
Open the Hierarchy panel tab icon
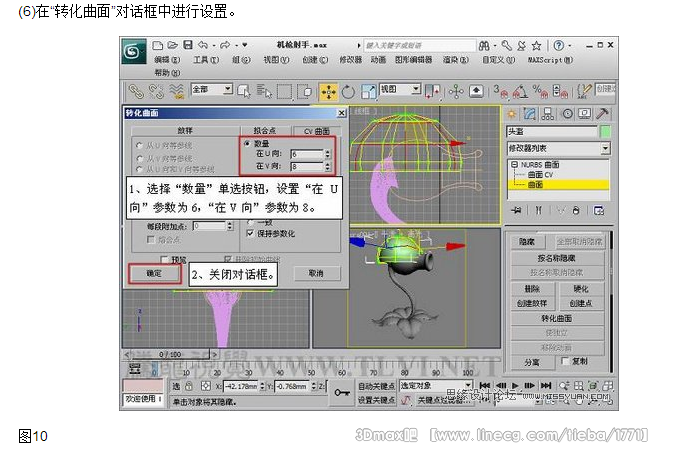(x=548, y=114)
